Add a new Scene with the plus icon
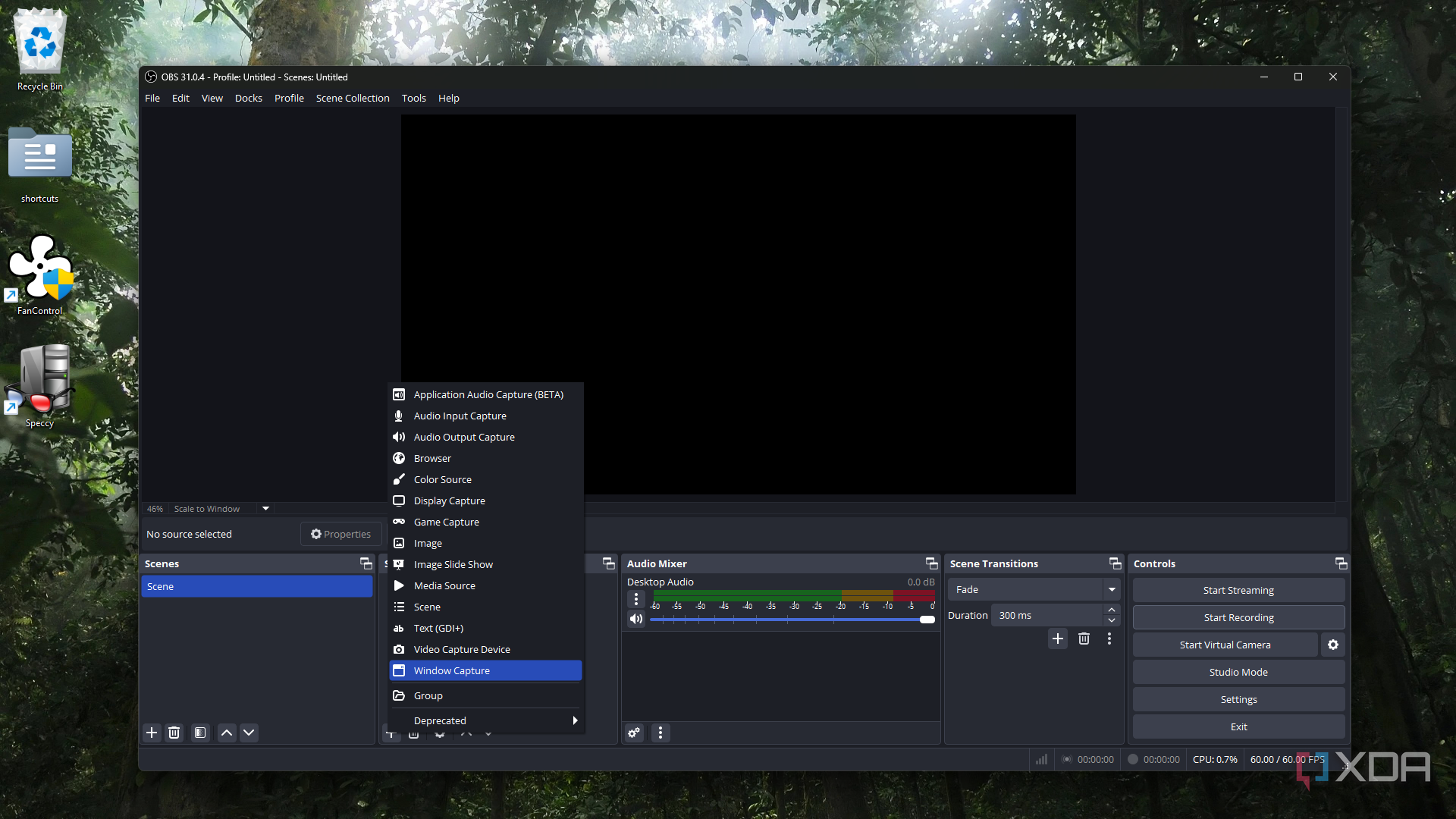The width and height of the screenshot is (1456, 819). tap(151, 733)
